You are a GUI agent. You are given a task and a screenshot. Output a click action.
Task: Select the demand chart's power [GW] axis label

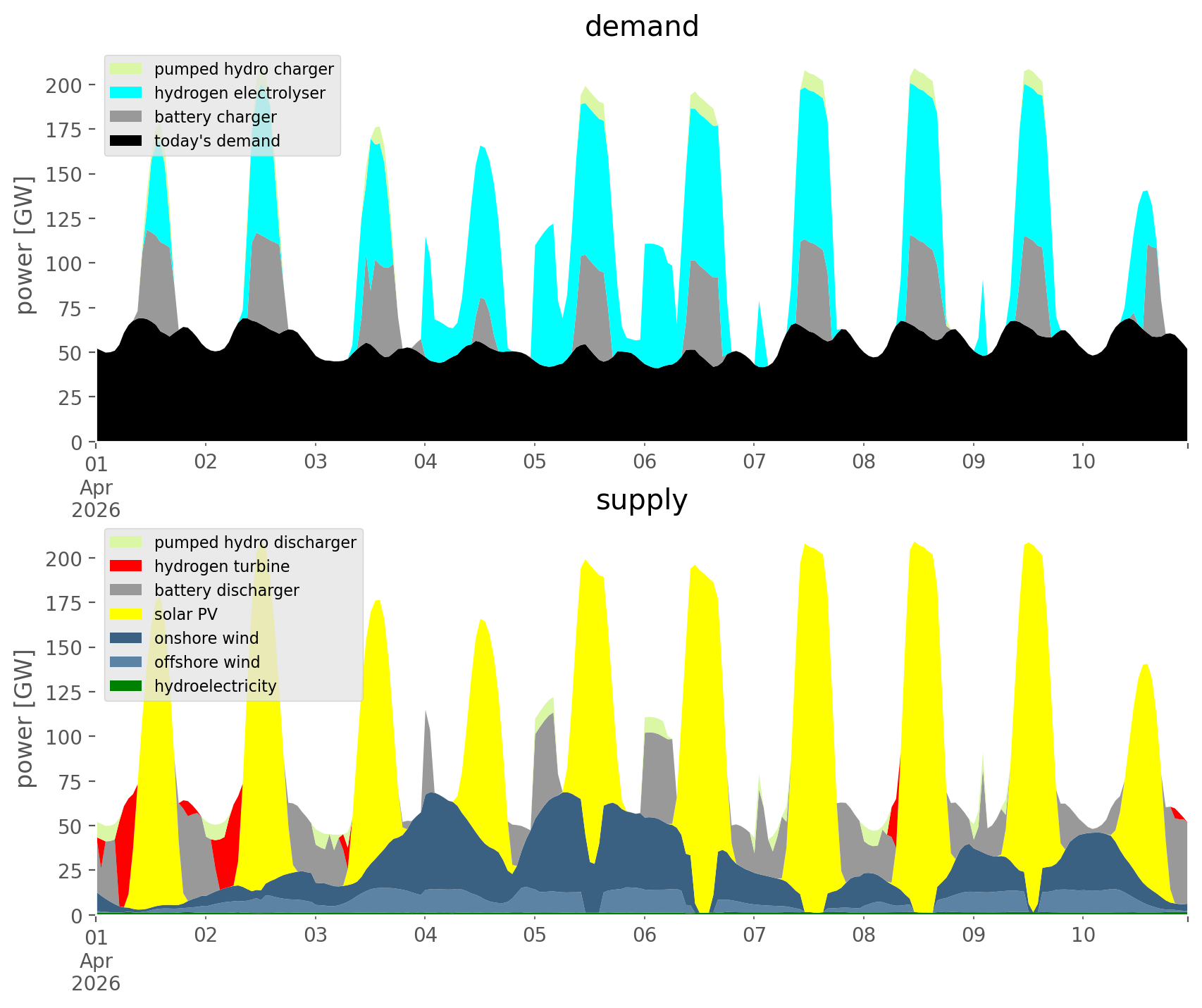[24, 245]
